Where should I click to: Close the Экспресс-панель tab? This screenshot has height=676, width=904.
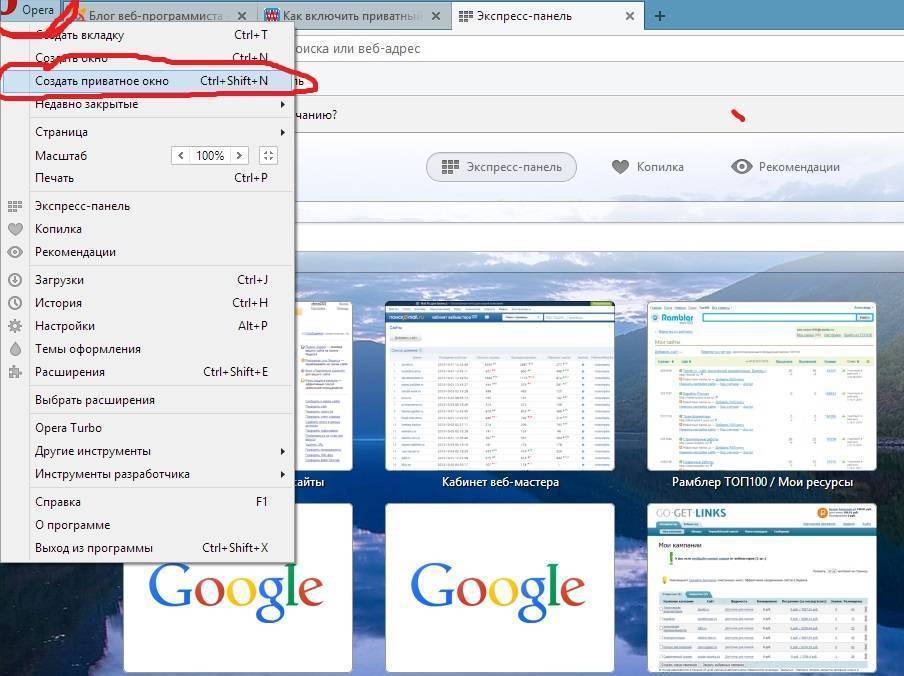click(x=630, y=16)
